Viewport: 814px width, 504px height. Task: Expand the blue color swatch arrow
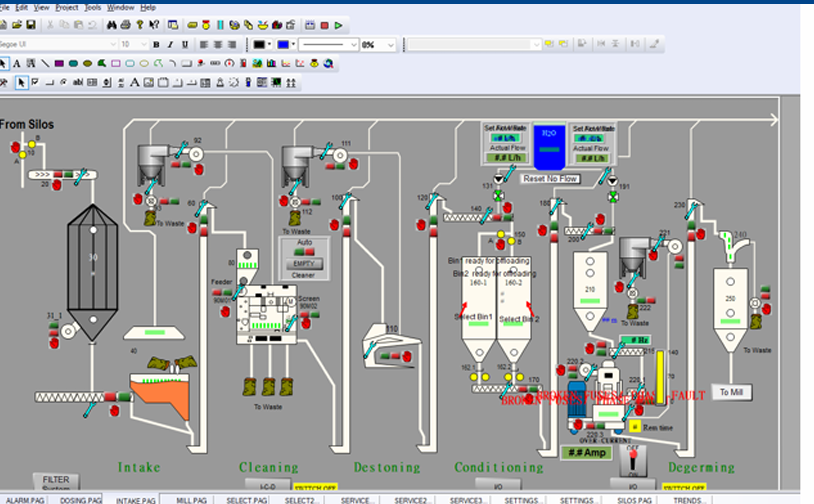[293, 45]
